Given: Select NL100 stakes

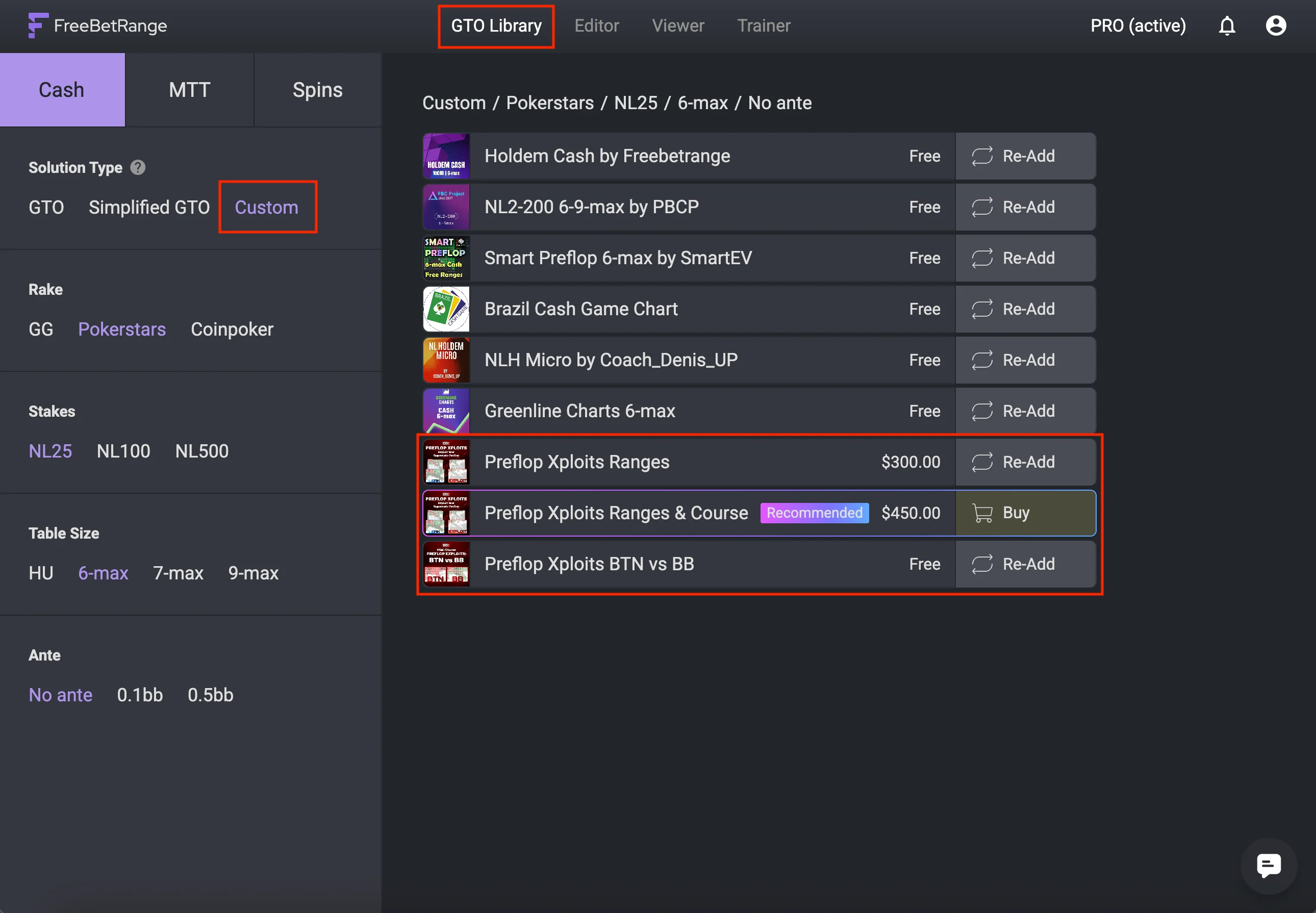Looking at the screenshot, I should (x=123, y=451).
